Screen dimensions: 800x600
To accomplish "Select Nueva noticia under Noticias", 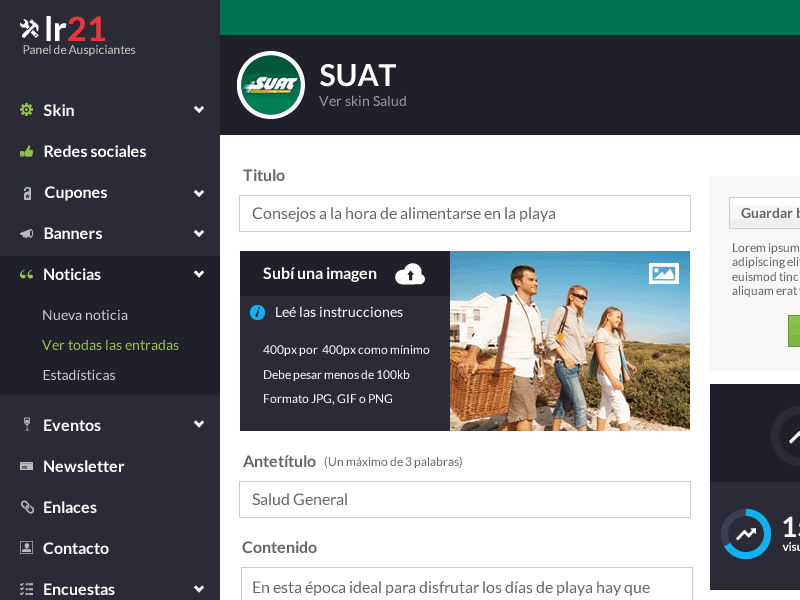I will [85, 315].
